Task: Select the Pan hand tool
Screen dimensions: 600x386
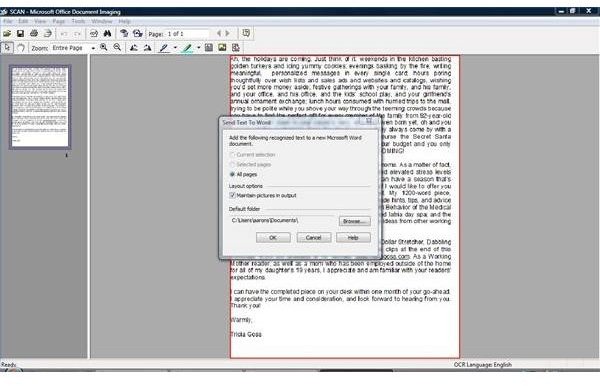Action: pyautogui.click(x=21, y=48)
